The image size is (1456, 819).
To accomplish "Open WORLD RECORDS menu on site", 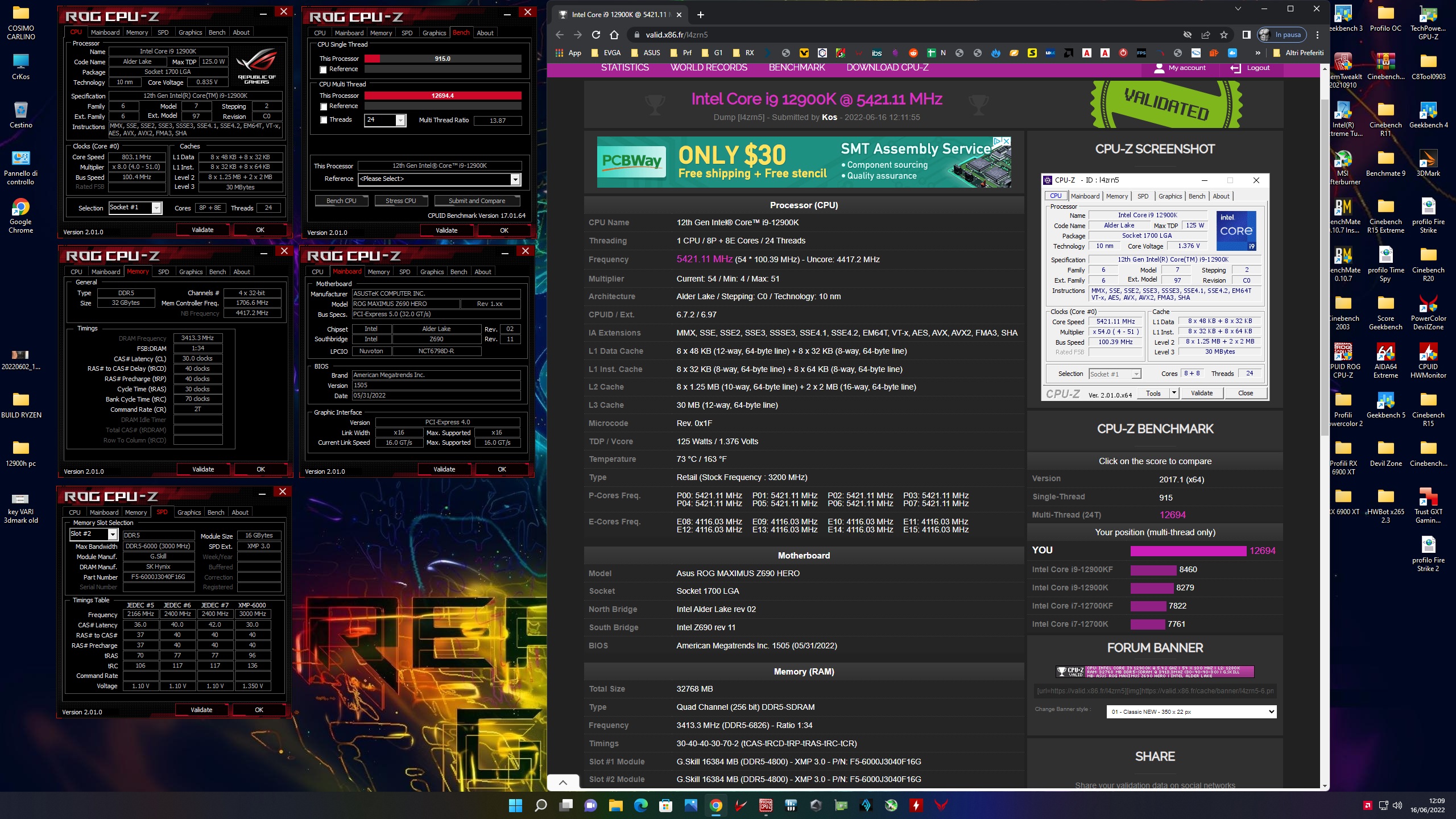I will (x=709, y=68).
